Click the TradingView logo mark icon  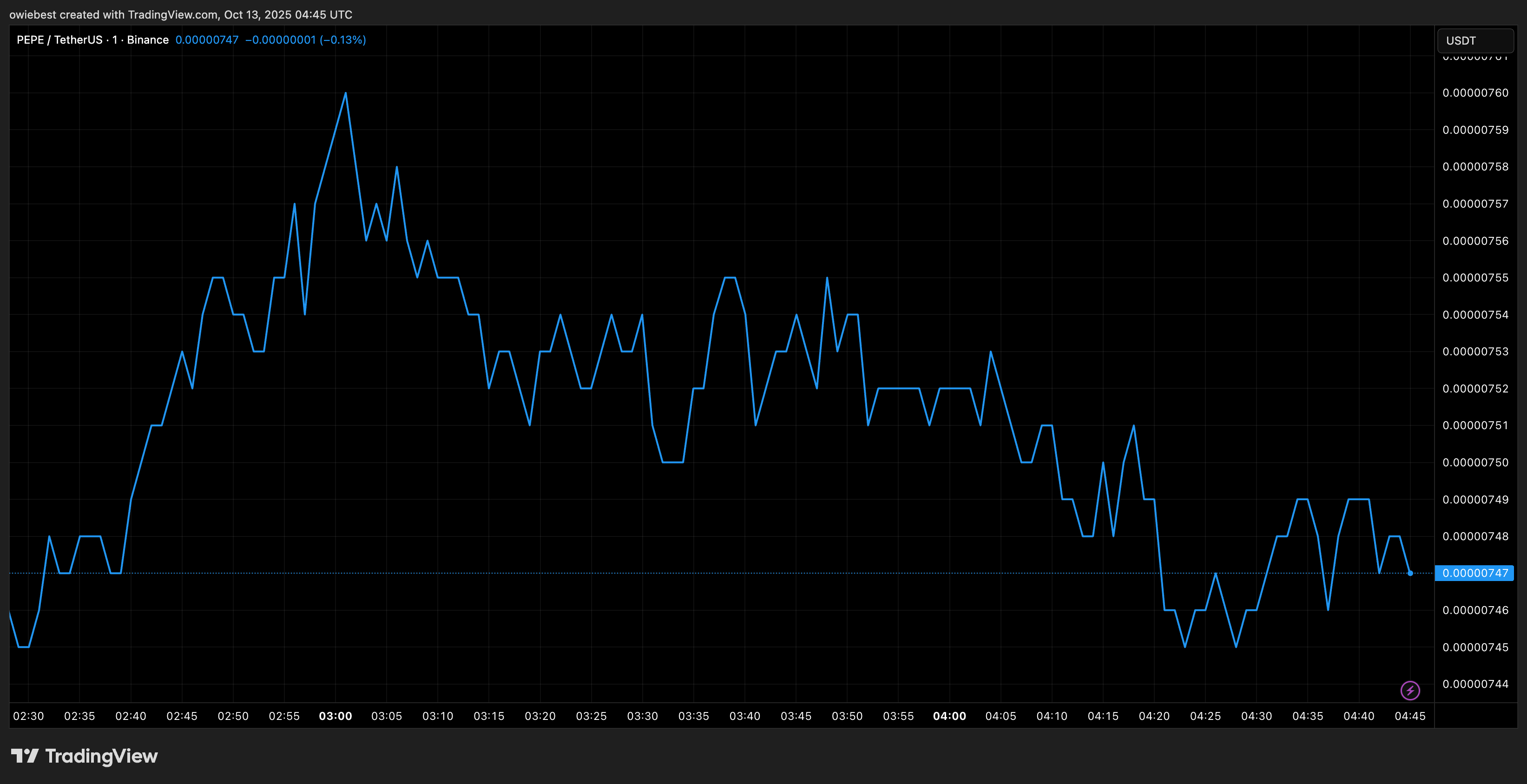24,756
